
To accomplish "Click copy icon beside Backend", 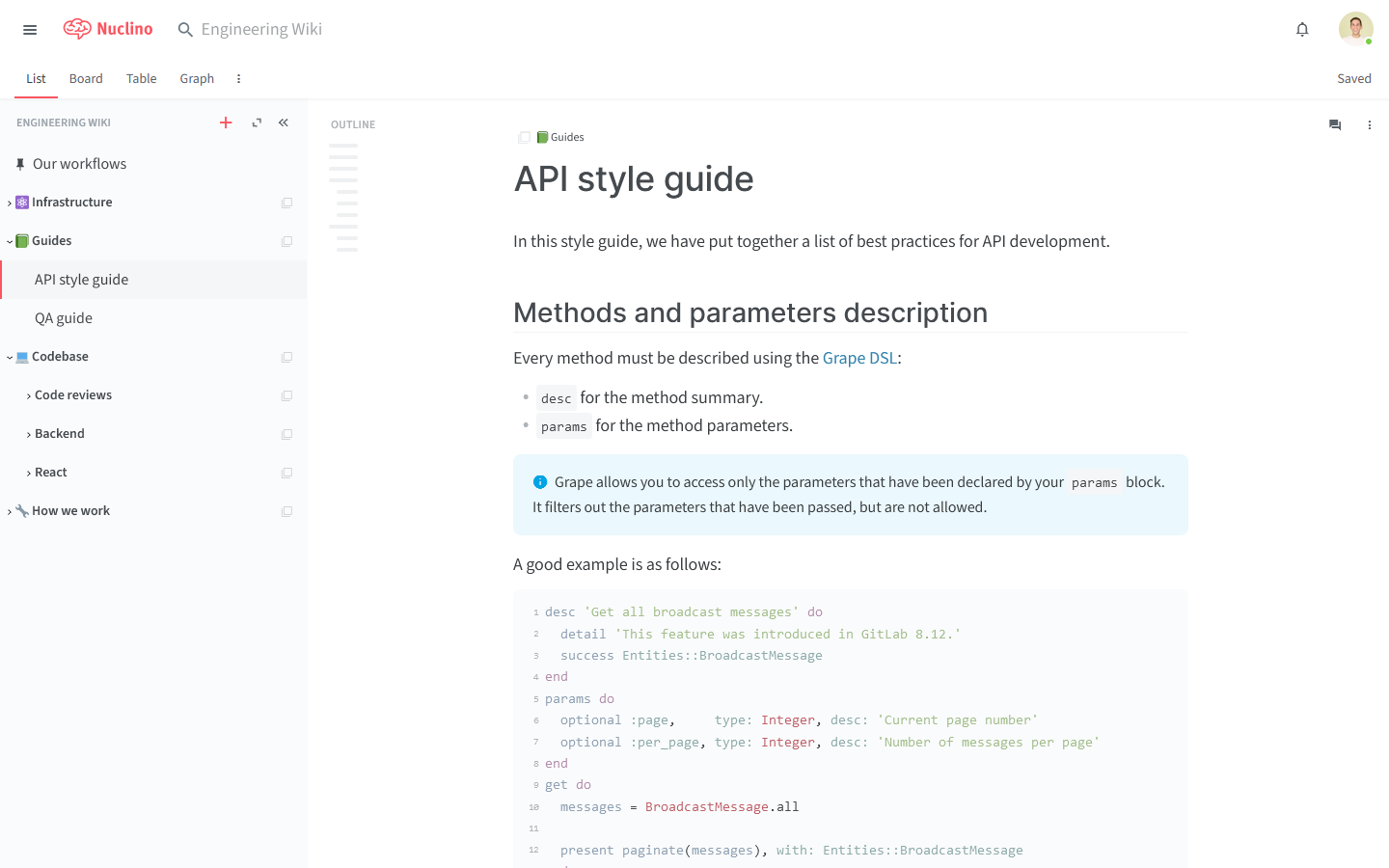I will (286, 434).
